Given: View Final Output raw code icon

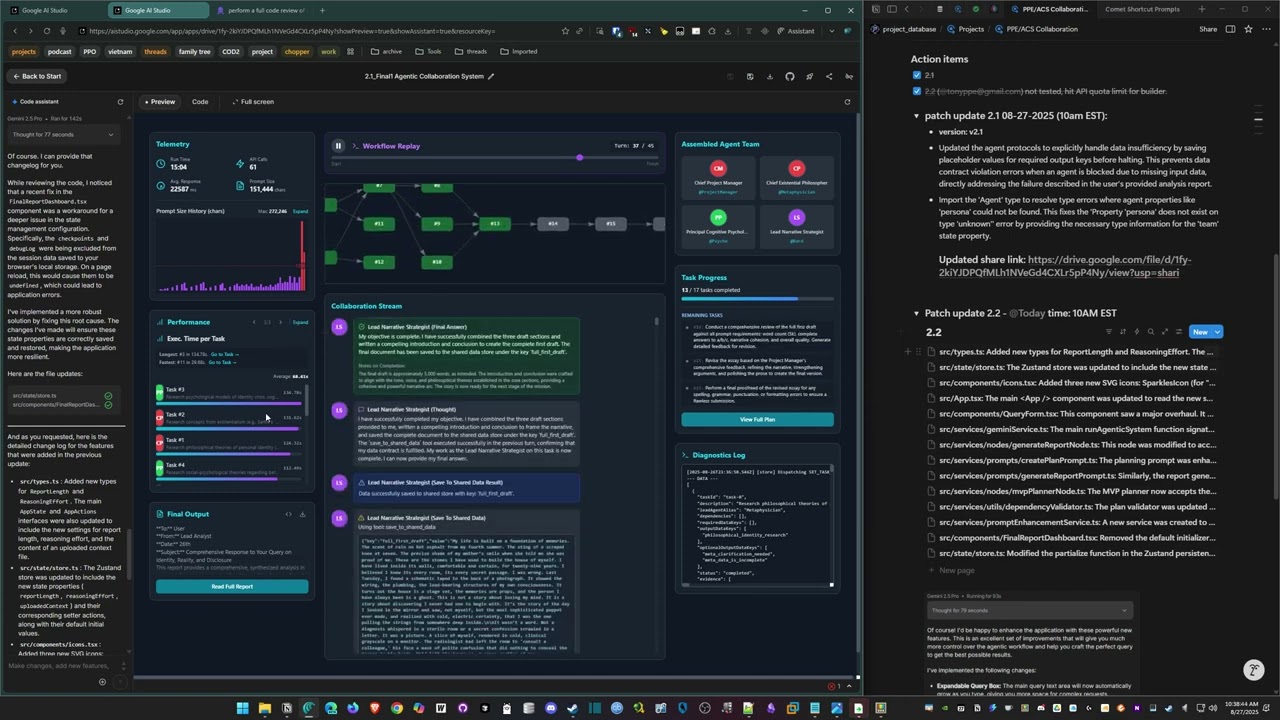Looking at the screenshot, I should click(288, 514).
